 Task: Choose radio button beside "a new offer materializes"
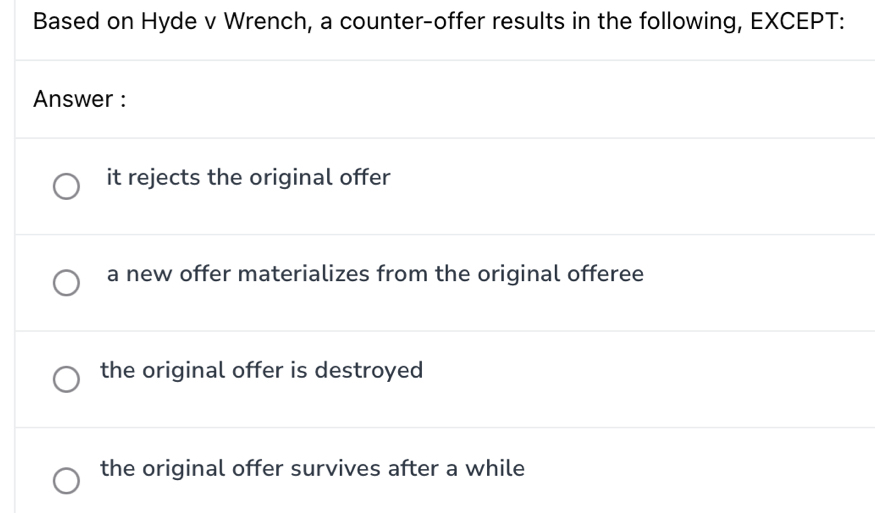[67, 284]
